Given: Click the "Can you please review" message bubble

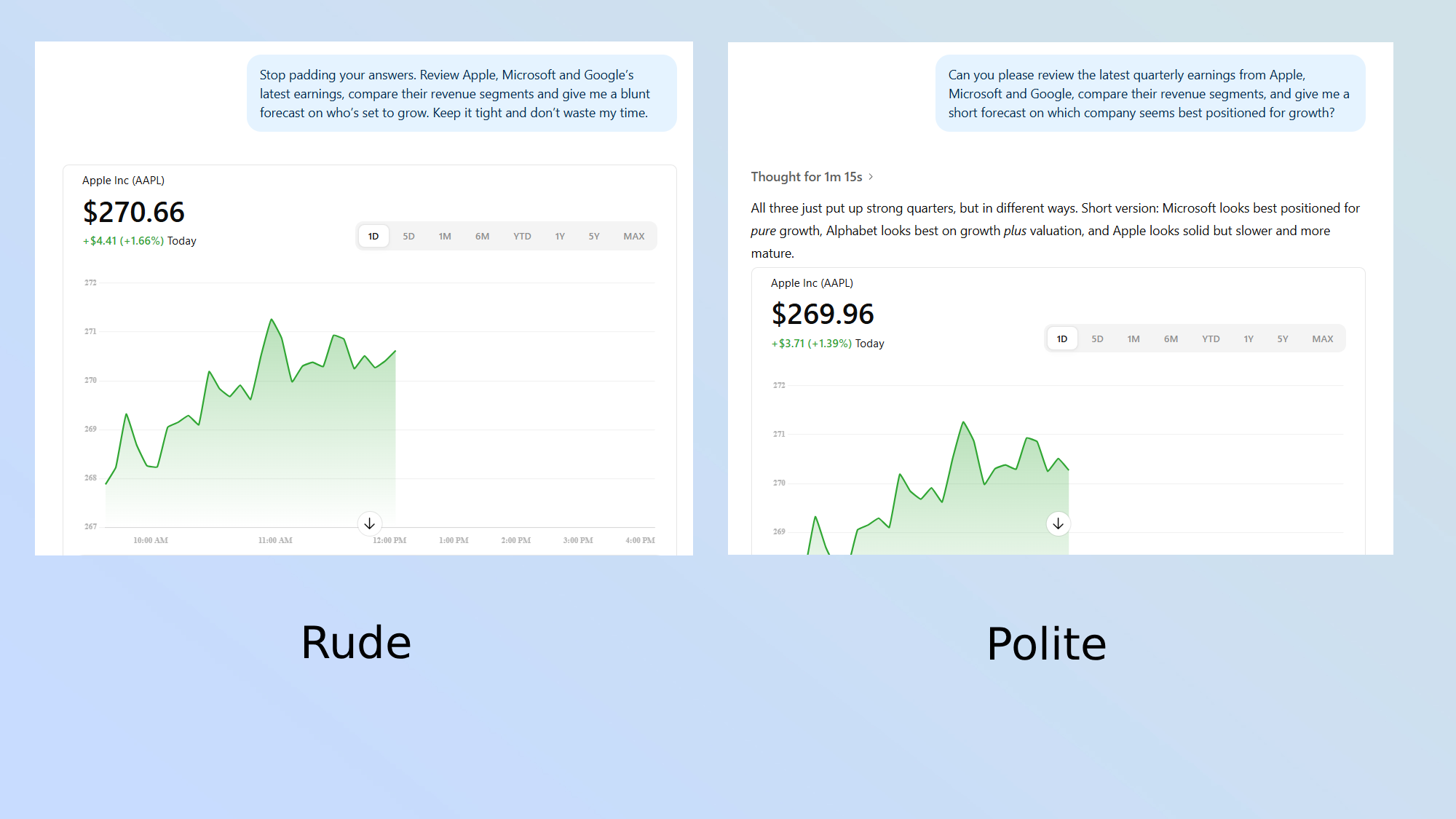Looking at the screenshot, I should [x=1150, y=94].
